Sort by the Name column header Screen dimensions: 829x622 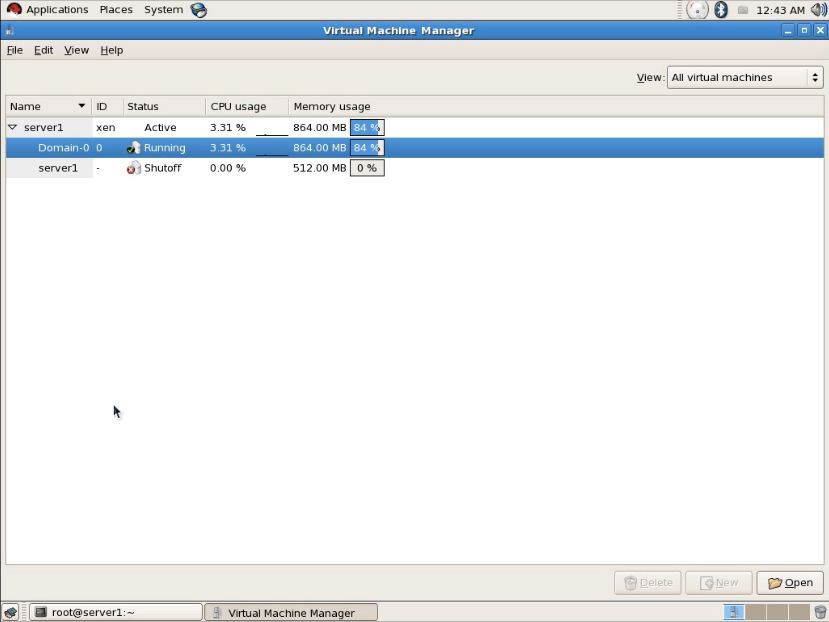[48, 106]
